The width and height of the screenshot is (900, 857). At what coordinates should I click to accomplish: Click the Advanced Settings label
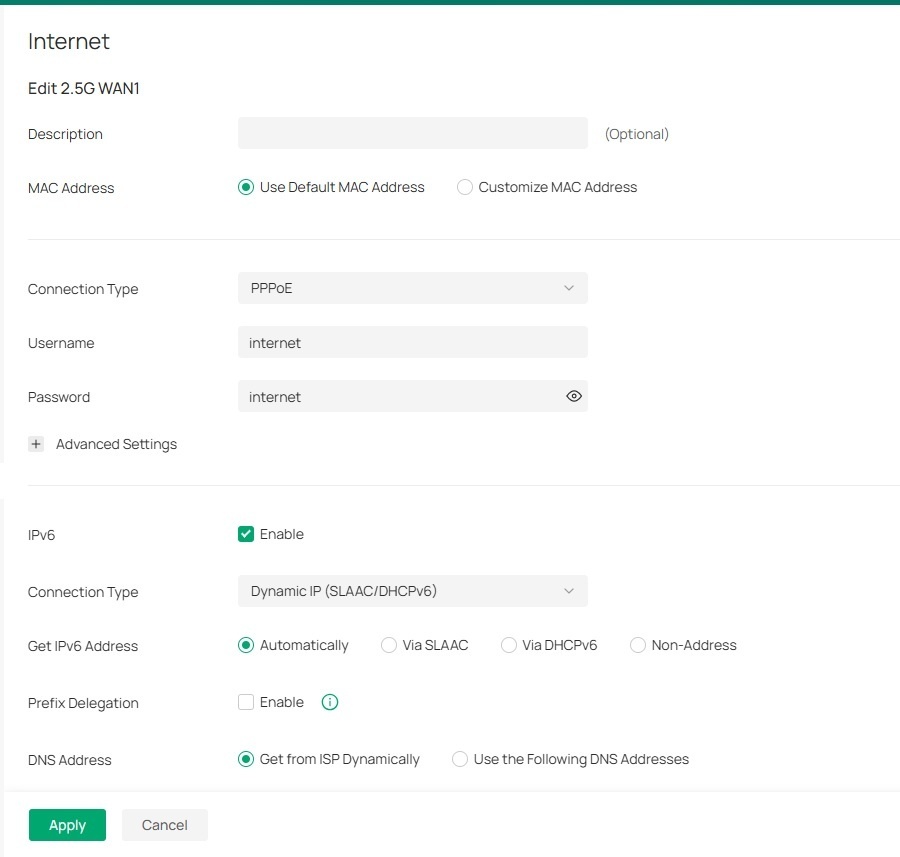tap(117, 444)
